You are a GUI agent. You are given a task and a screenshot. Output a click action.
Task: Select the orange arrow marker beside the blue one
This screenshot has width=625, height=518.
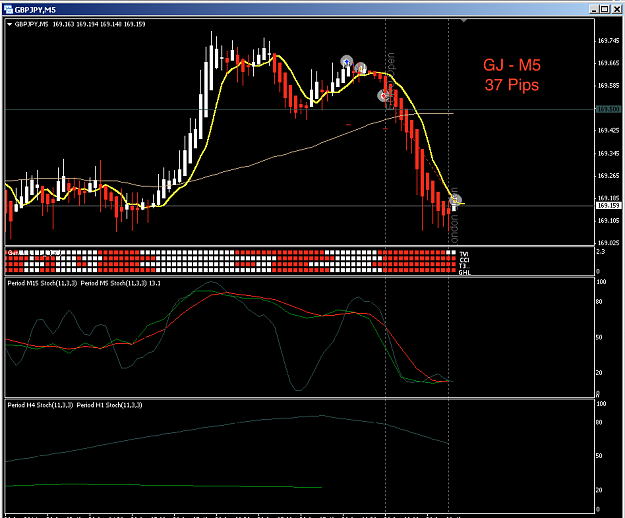[x=360, y=68]
